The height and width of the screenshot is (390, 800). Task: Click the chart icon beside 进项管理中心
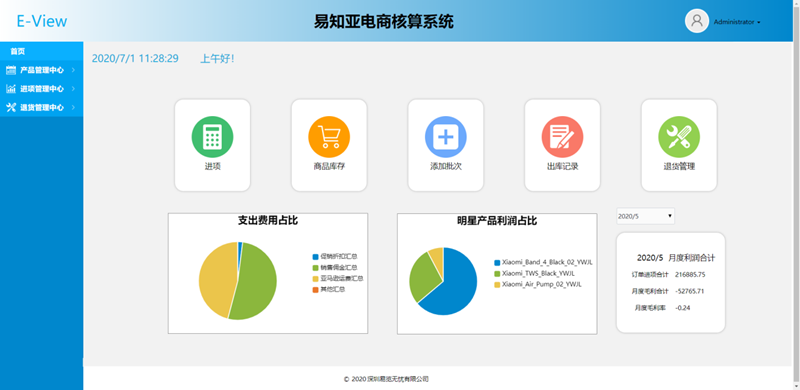pyautogui.click(x=11, y=89)
